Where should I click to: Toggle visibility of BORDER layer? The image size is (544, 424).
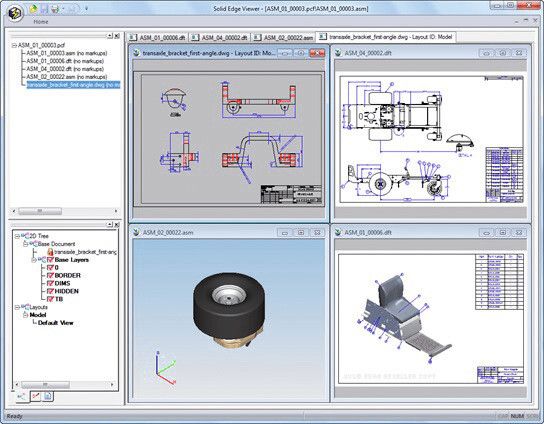(50, 275)
